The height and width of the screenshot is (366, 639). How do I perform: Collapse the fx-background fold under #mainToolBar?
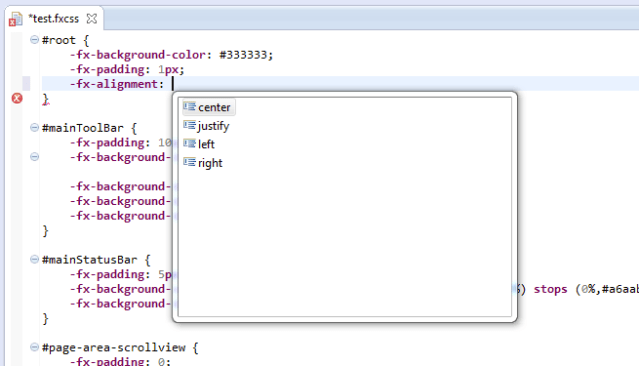tap(35, 157)
